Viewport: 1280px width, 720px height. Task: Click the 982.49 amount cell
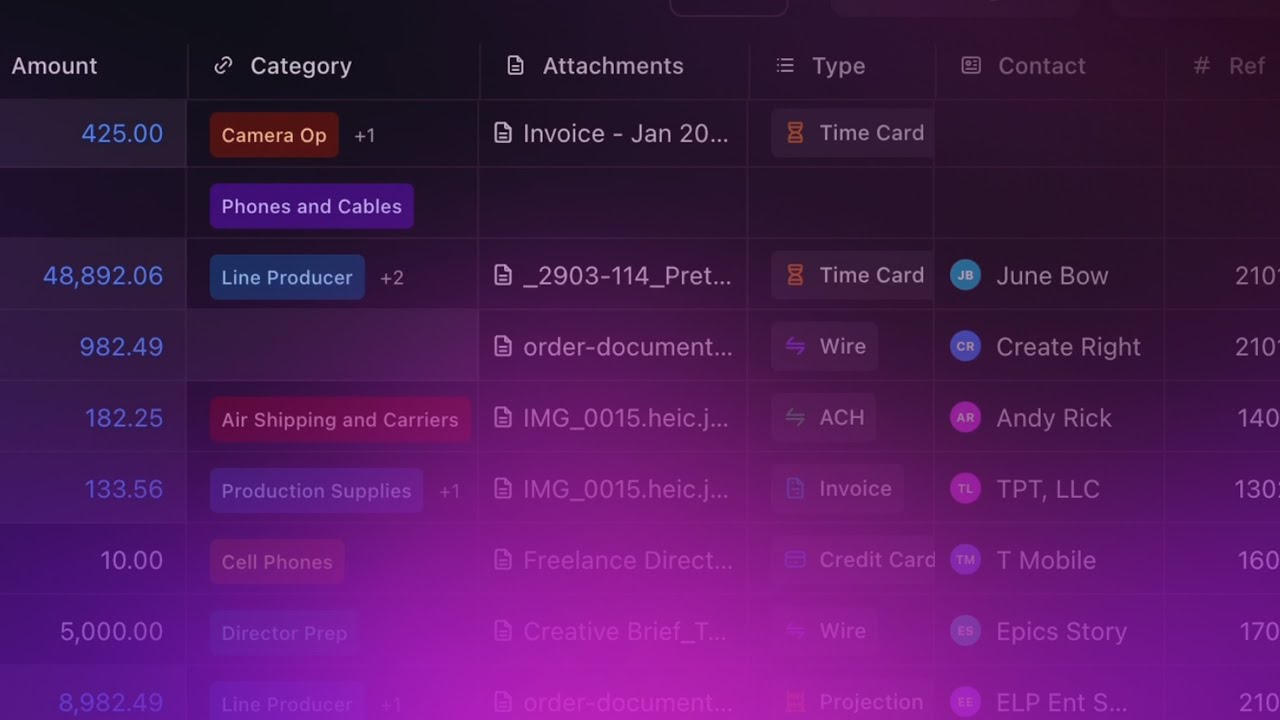(121, 347)
